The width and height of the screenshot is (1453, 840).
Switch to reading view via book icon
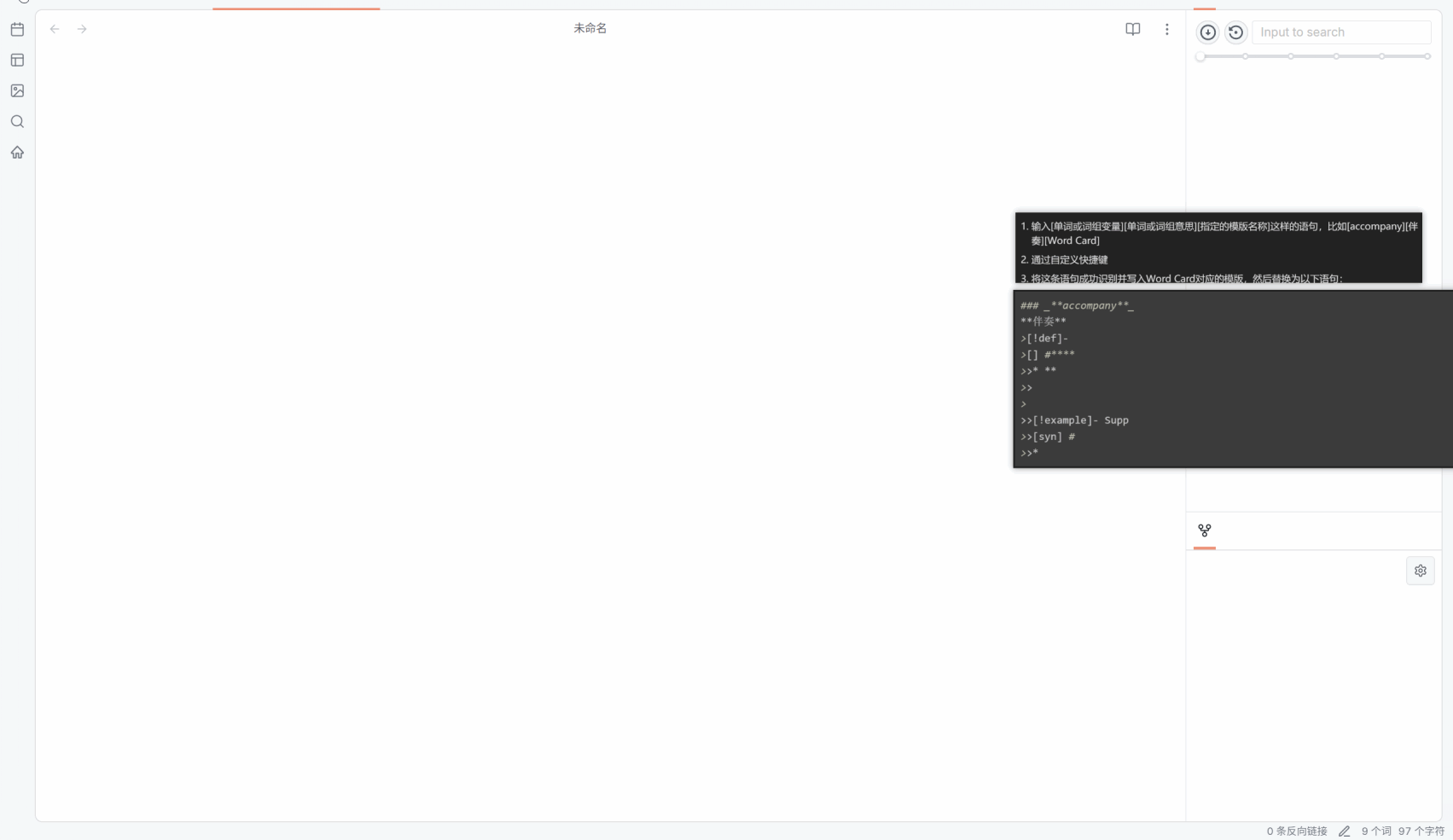pos(1132,29)
